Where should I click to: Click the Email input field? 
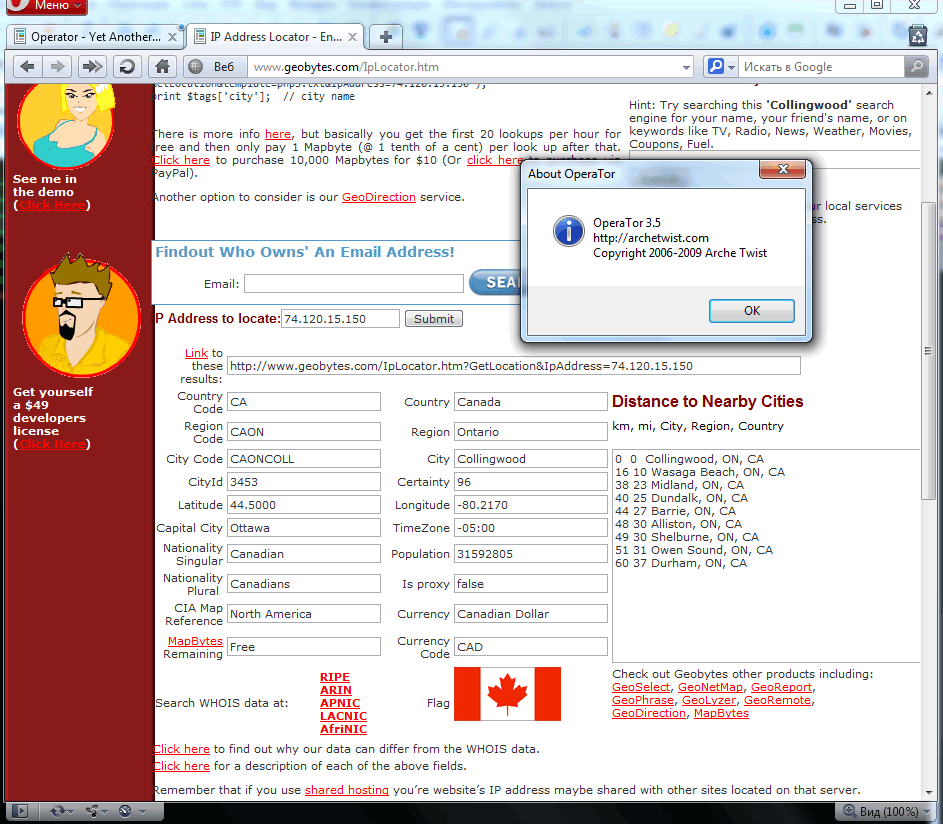tap(353, 284)
